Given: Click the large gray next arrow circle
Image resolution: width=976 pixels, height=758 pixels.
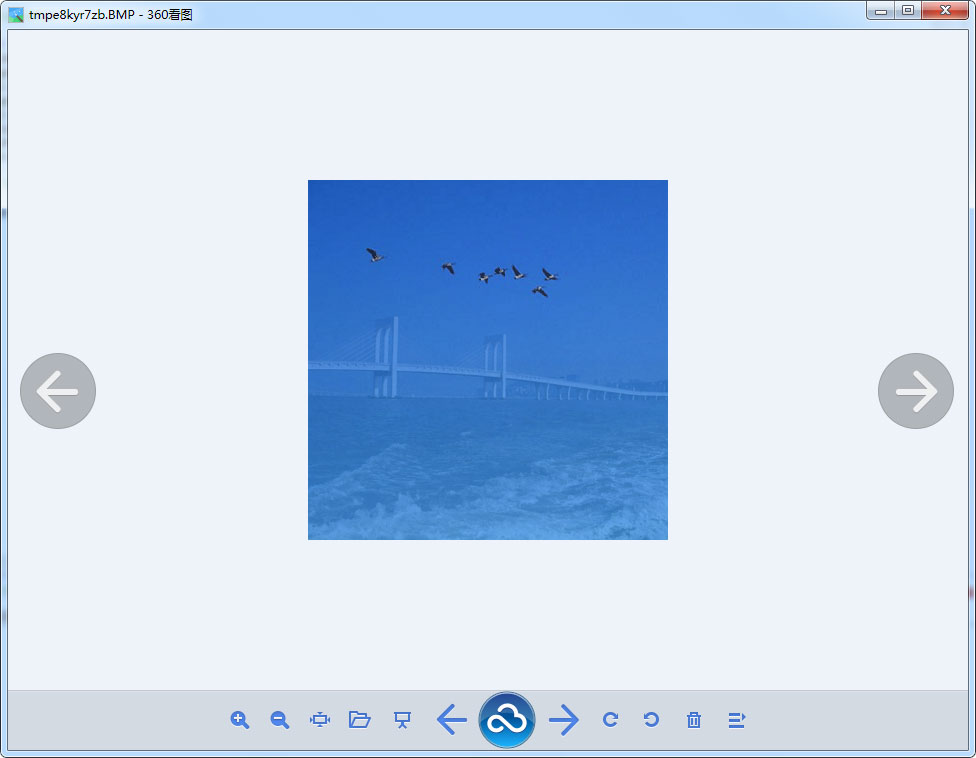Looking at the screenshot, I should coord(916,391).
